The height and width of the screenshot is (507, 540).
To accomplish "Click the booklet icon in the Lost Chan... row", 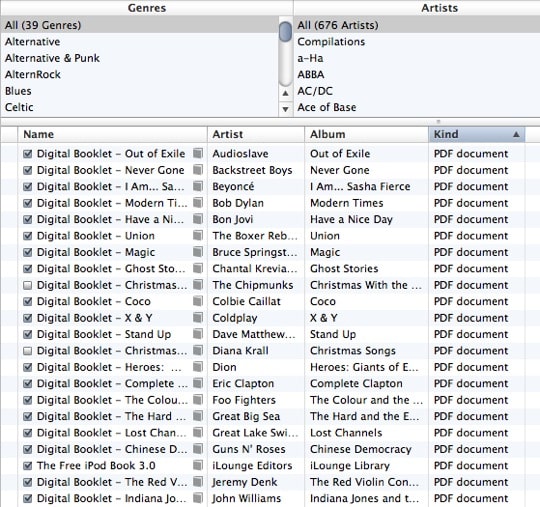I will point(198,432).
